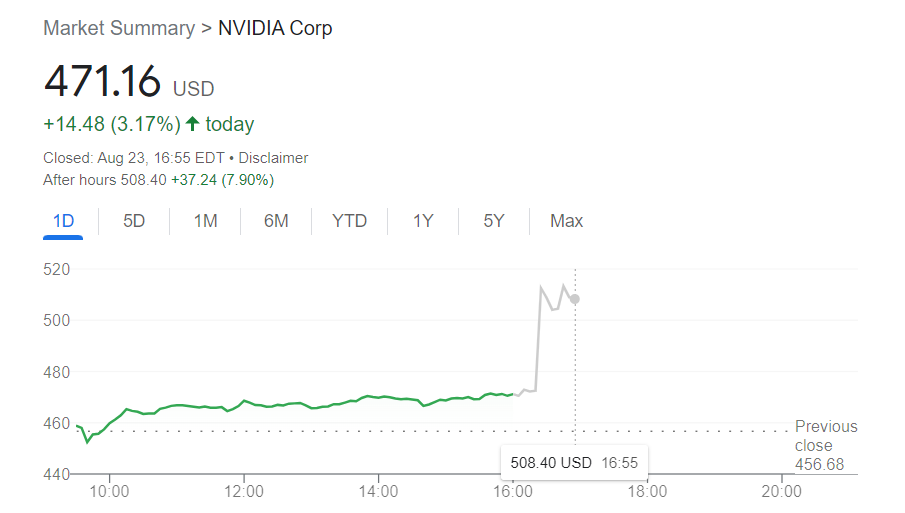Switch to the 5D range tab
Viewport: 905px width, 513px height.
pos(134,221)
